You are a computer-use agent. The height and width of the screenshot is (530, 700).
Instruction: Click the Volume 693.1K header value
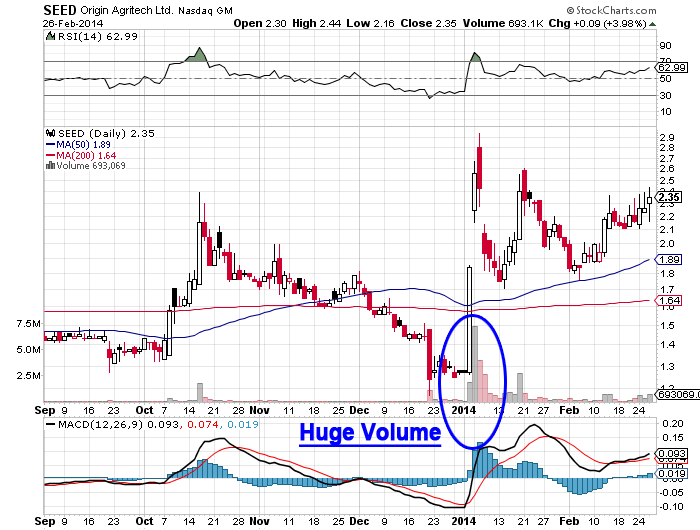(x=503, y=24)
